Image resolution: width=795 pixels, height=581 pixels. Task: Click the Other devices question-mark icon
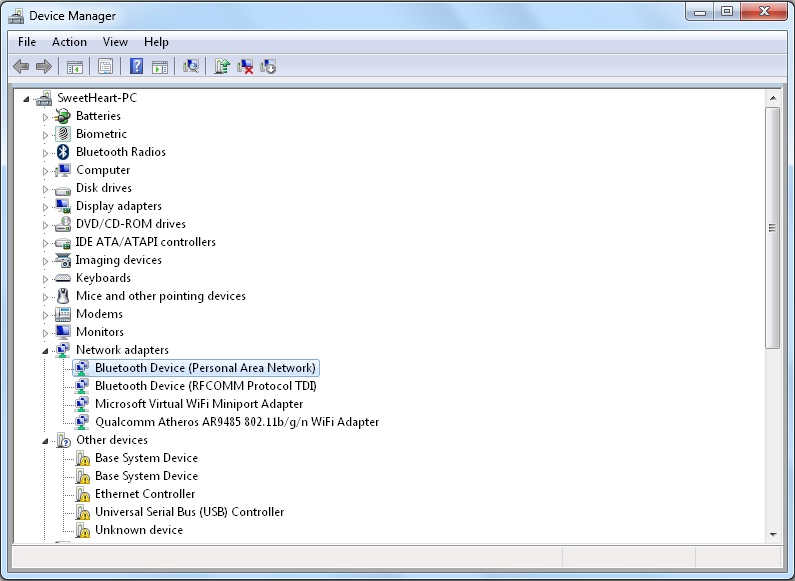64,440
